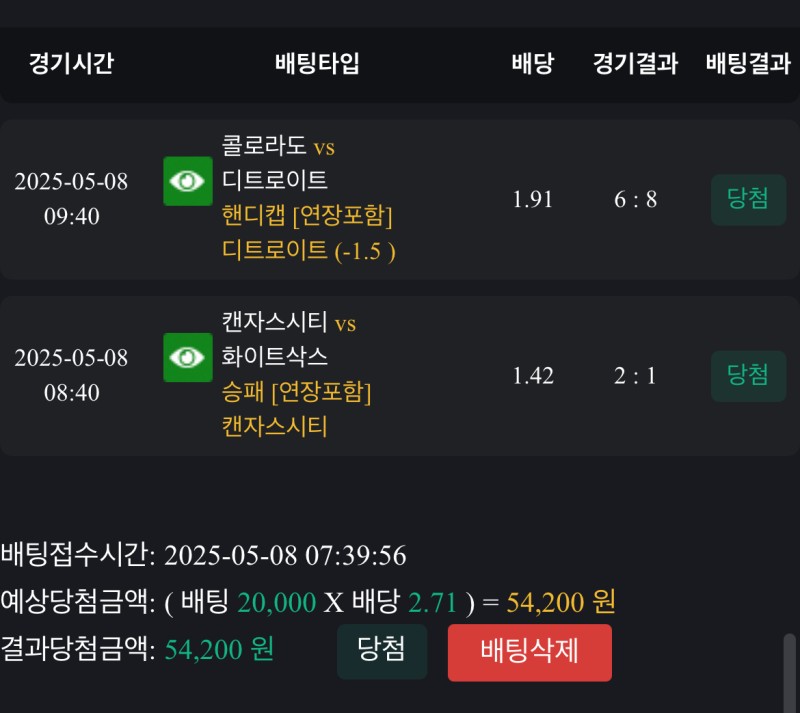
Task: Click the 핸디캡 [연장포함] bet type text
Action: point(307,216)
